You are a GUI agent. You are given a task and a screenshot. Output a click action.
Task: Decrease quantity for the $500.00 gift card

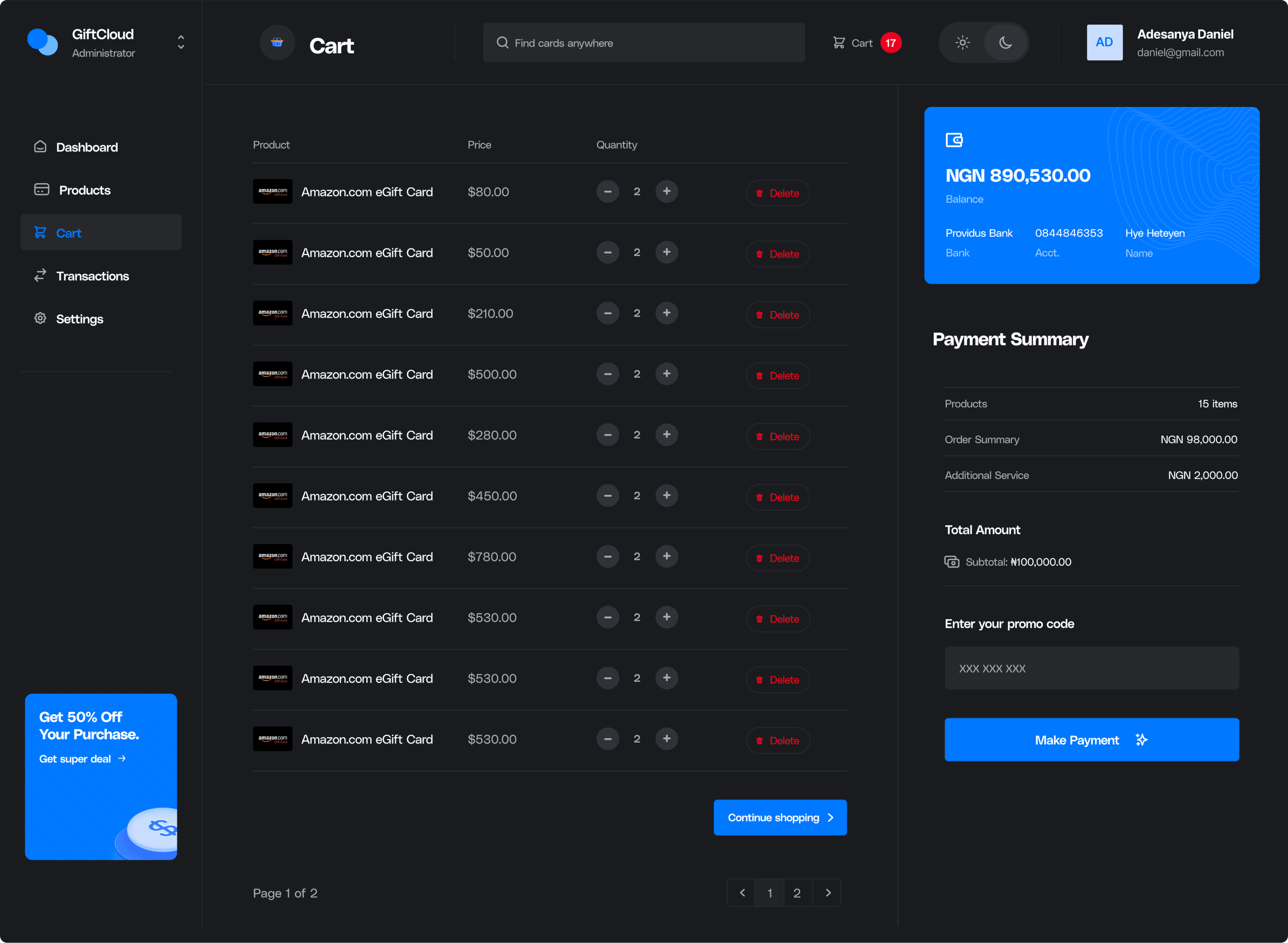pos(608,374)
